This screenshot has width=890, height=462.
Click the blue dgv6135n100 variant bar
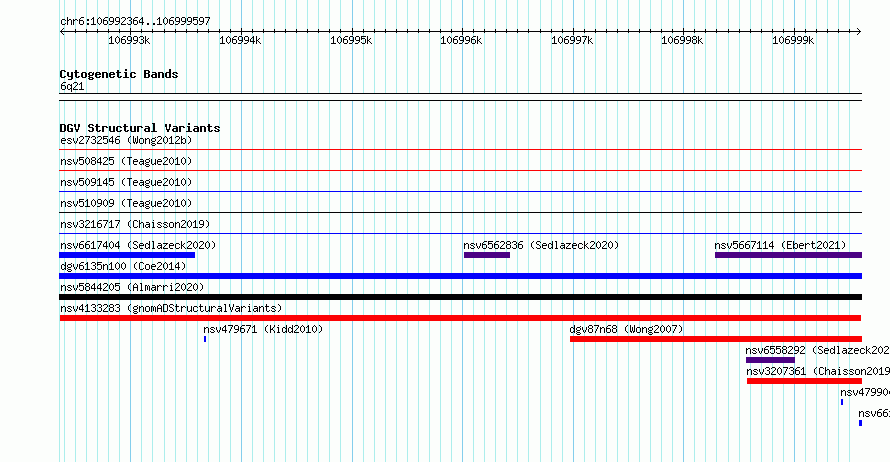[x=460, y=276]
